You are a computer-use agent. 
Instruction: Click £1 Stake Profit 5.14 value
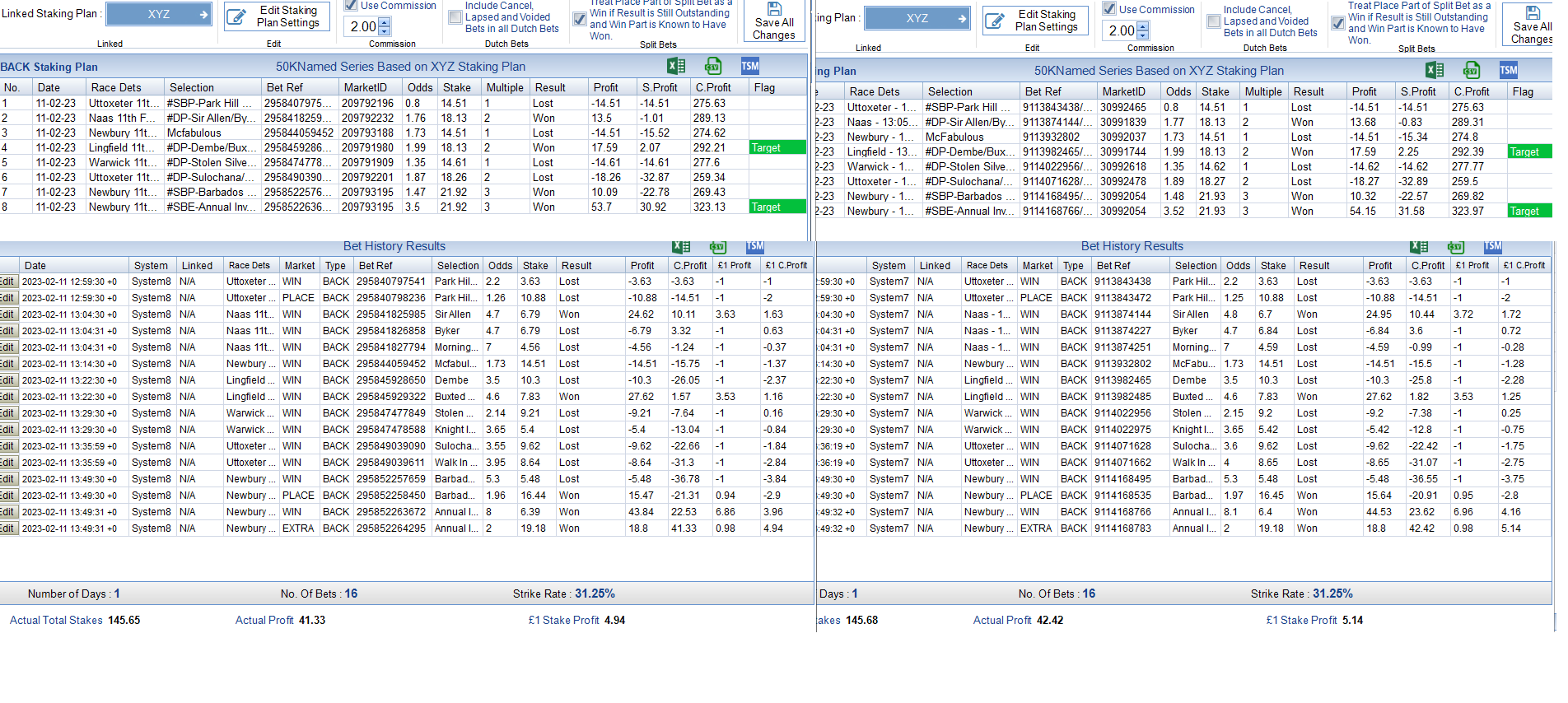(1353, 620)
